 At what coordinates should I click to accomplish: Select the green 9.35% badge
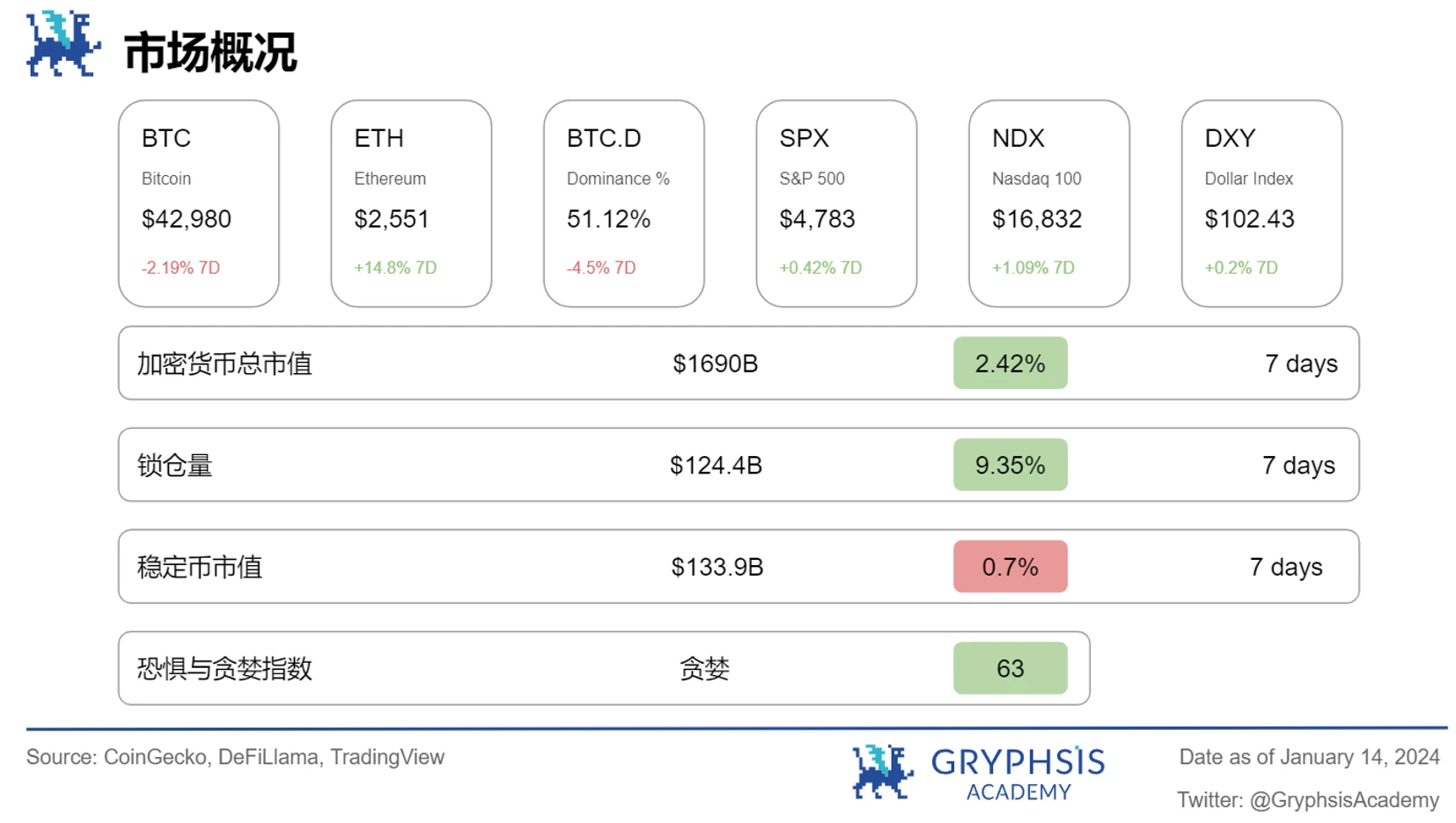click(1010, 465)
